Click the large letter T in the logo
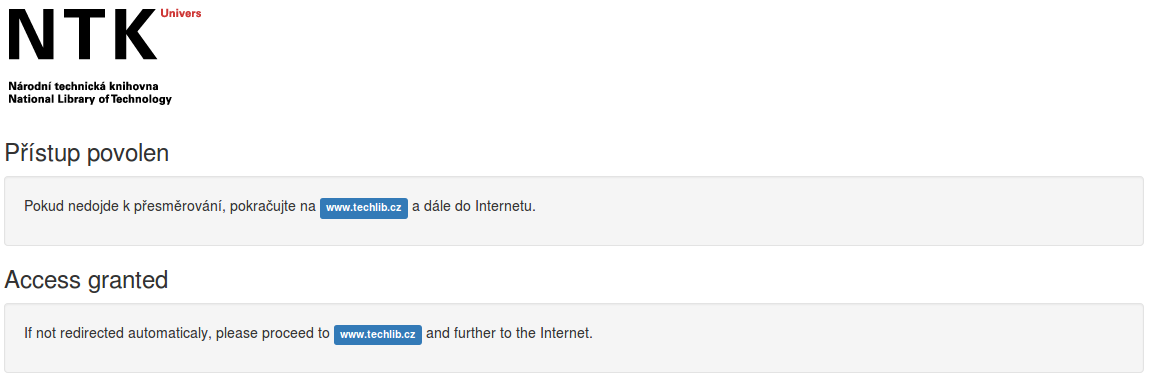The image size is (1158, 390). coord(83,34)
